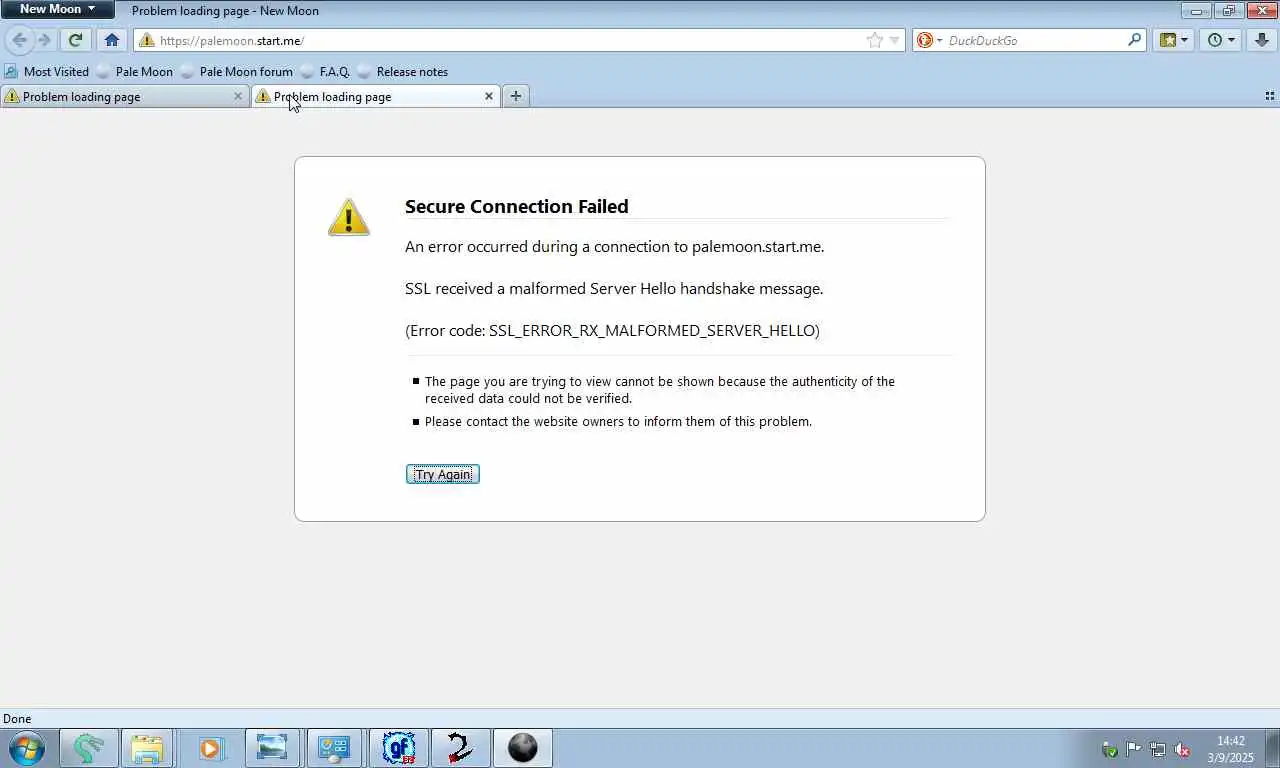Screen dimensions: 1280x768
Task: Open the number 2 taskbar application
Action: (461, 748)
